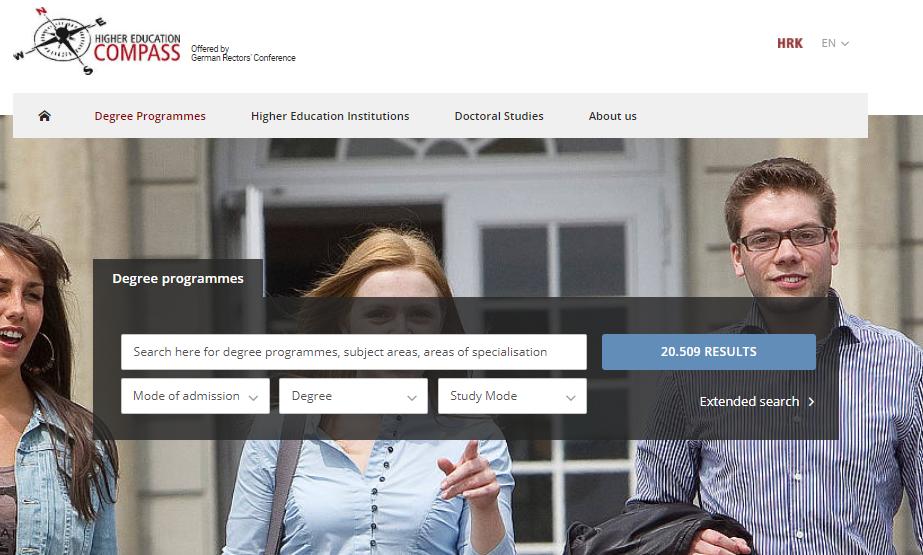
Task: Open the About us menu item
Action: [x=613, y=116]
